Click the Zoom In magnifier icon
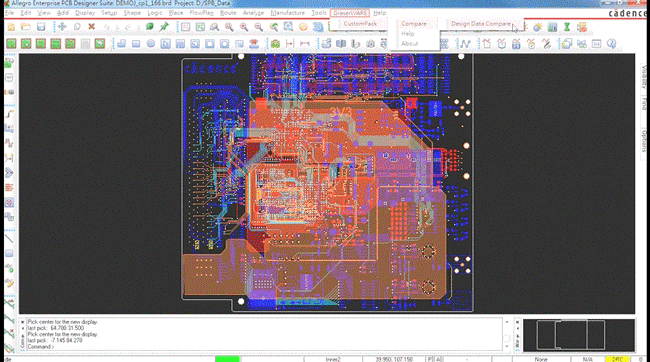Viewport: 650px width, 362px height. [x=244, y=27]
